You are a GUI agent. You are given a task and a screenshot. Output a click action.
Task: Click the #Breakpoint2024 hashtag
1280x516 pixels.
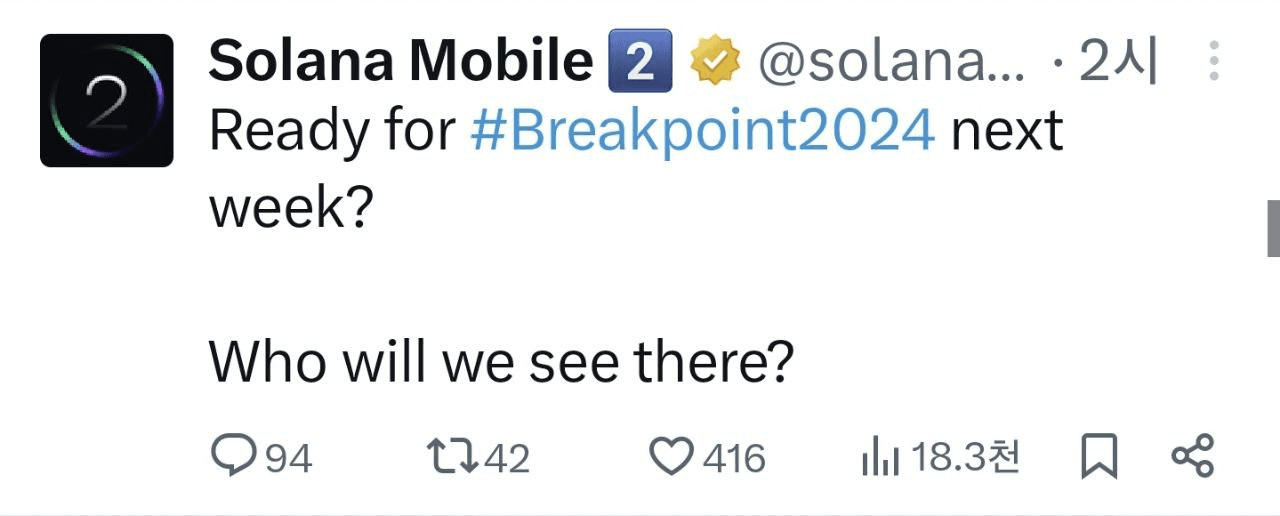(x=703, y=131)
